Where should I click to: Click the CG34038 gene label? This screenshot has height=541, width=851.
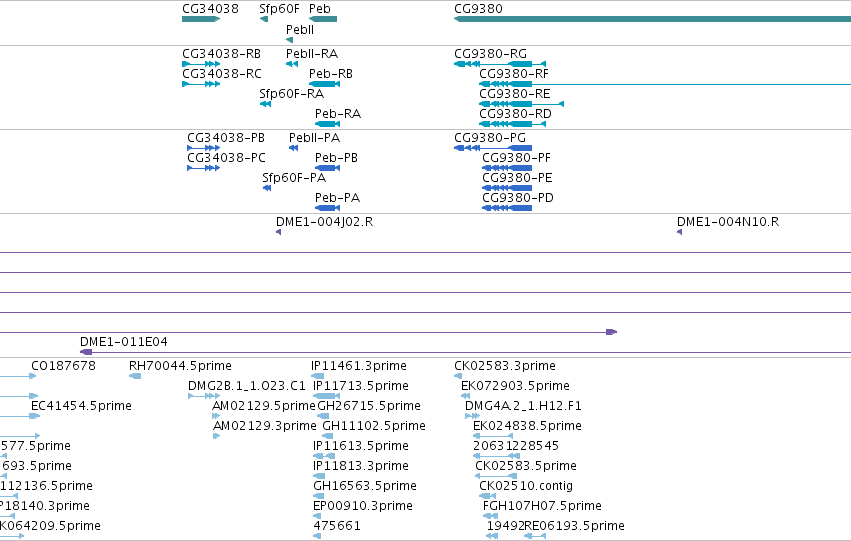(x=210, y=9)
